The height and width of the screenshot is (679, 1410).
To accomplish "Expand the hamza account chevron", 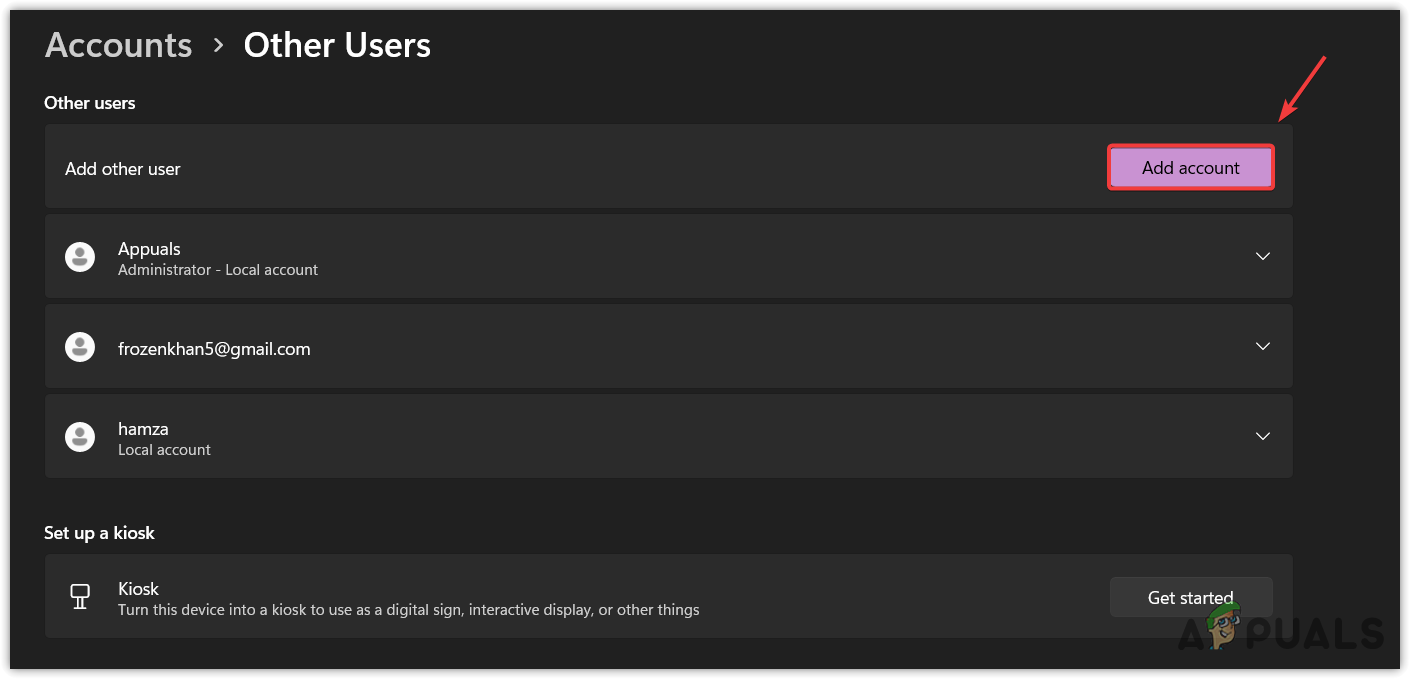I will (x=1263, y=436).
